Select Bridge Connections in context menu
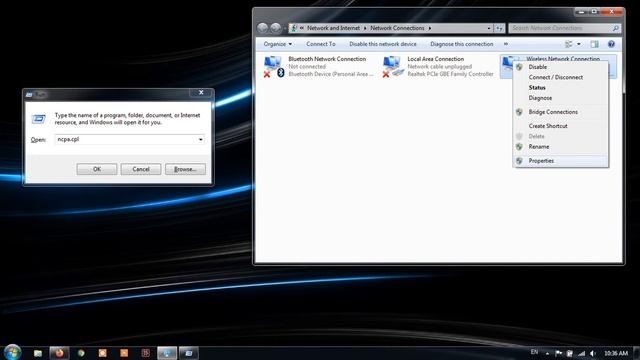This screenshot has height=360, width=640. pos(560,112)
